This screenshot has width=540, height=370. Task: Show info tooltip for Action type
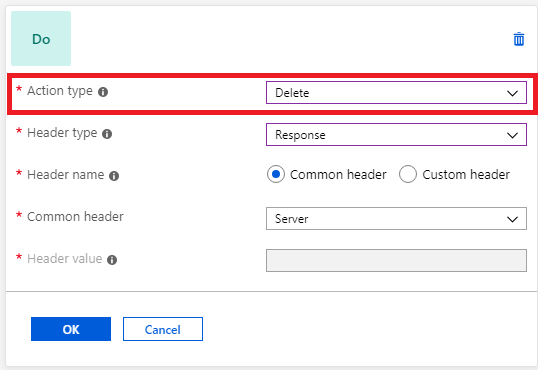coord(103,92)
